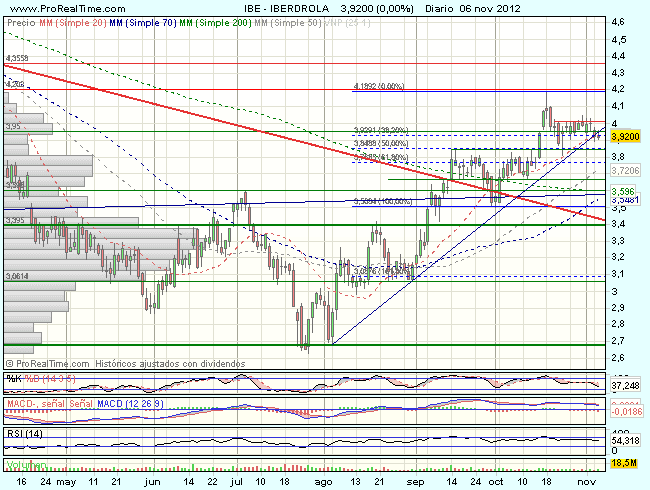
Task: Click the jul date axis label
Action: tap(237, 482)
